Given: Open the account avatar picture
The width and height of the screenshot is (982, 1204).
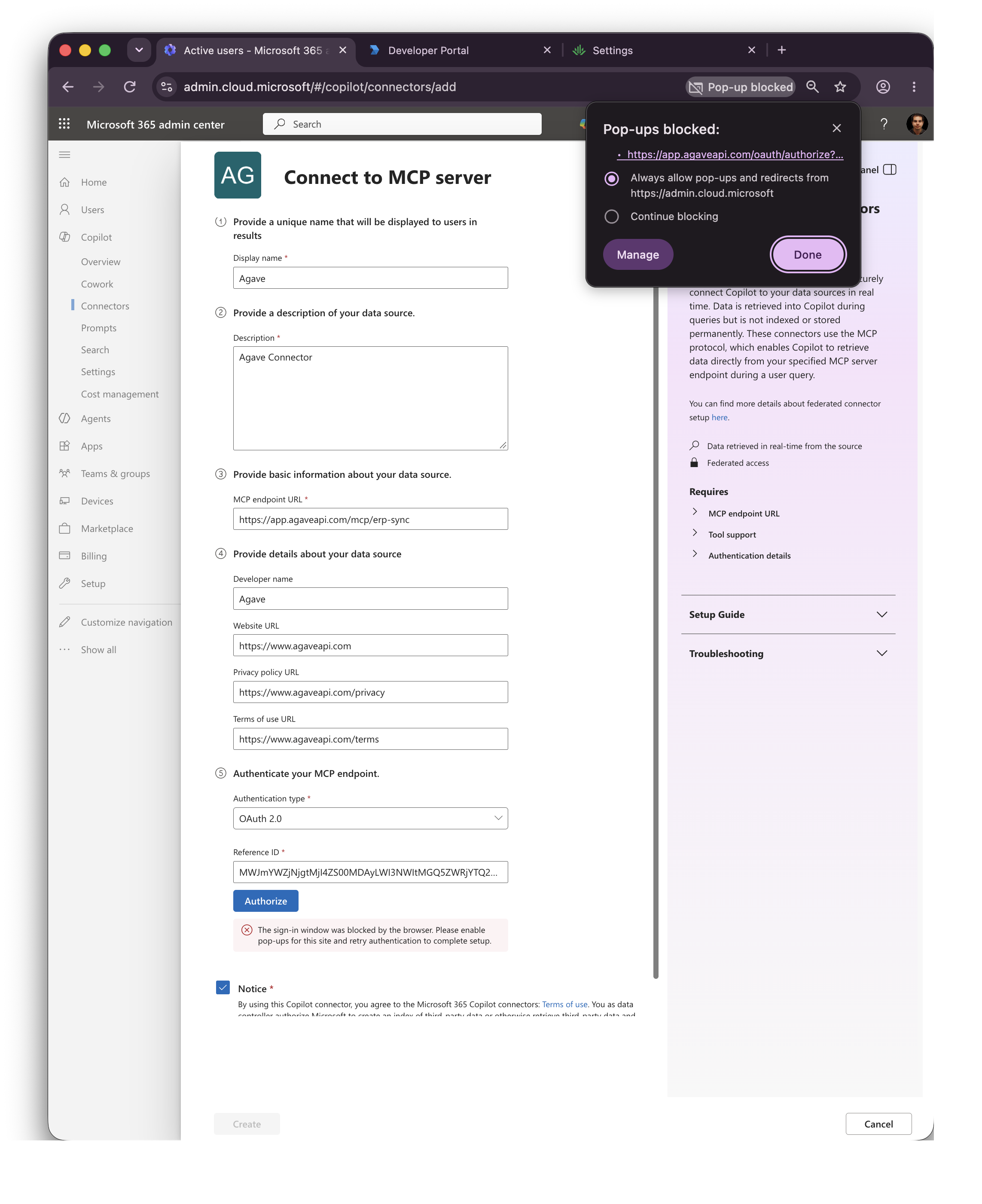Looking at the screenshot, I should pos(916,124).
